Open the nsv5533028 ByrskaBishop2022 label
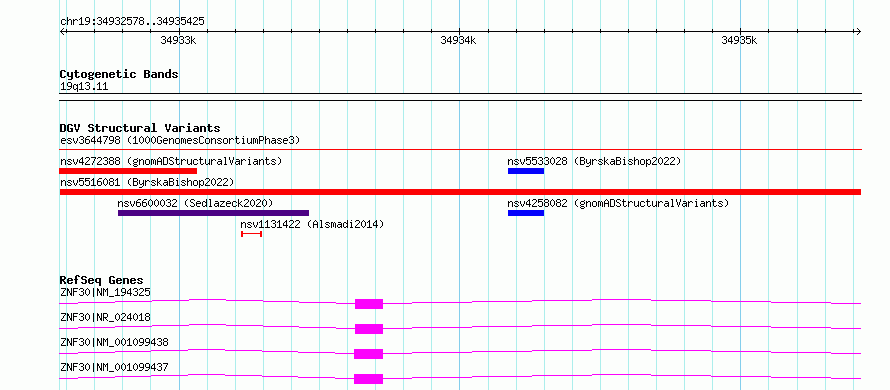 tap(594, 161)
